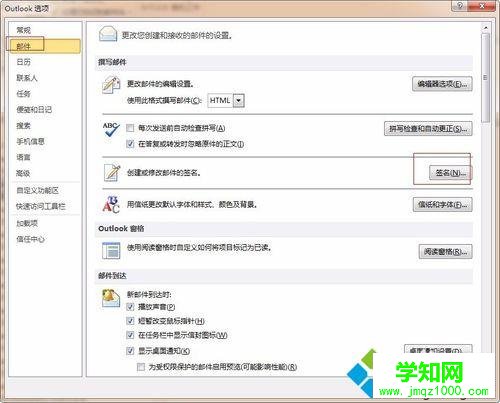Select 常规 in the options sidebar
This screenshot has height=403, width=500.
(23, 30)
